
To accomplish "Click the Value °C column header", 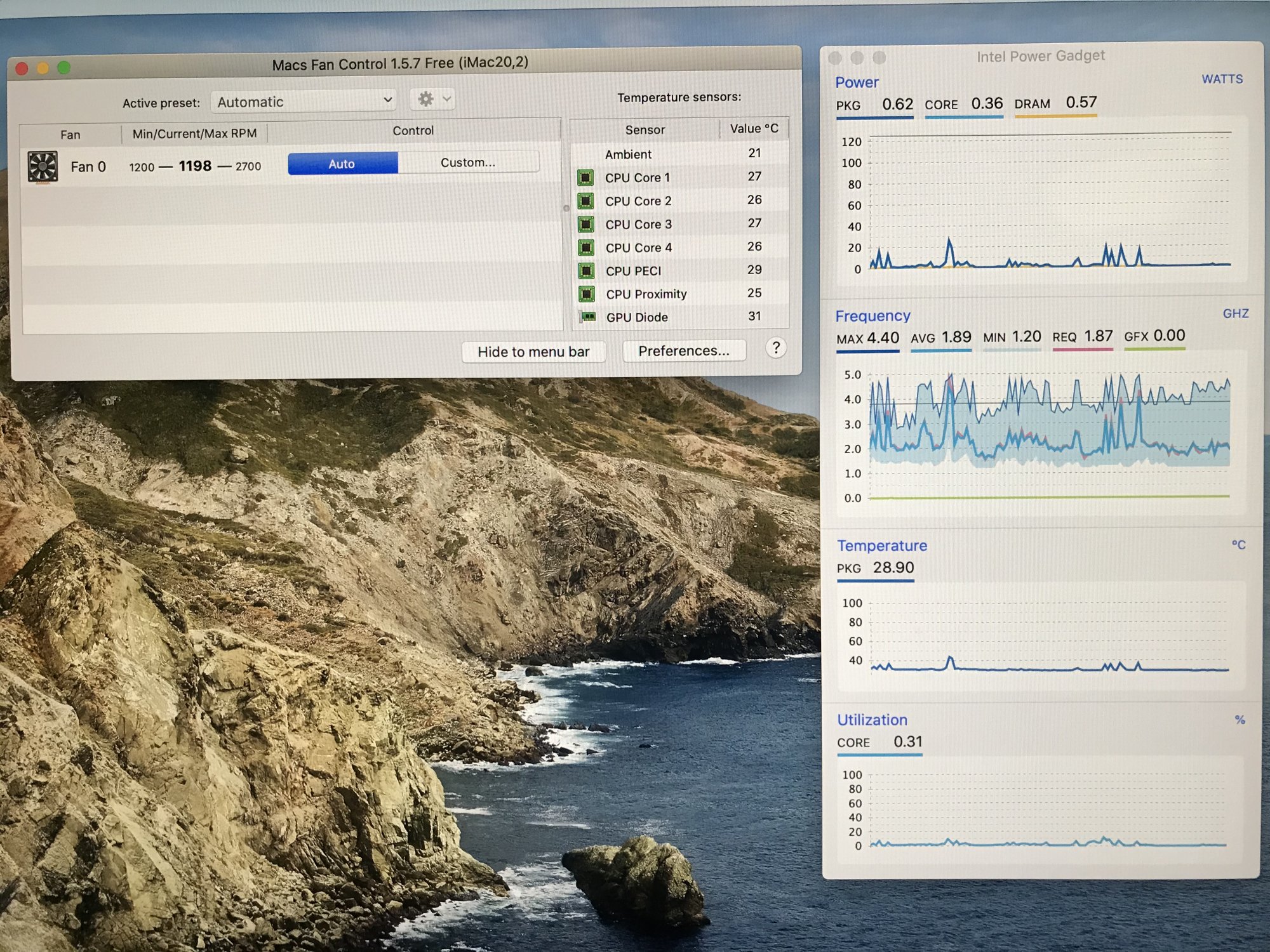I will [x=754, y=129].
